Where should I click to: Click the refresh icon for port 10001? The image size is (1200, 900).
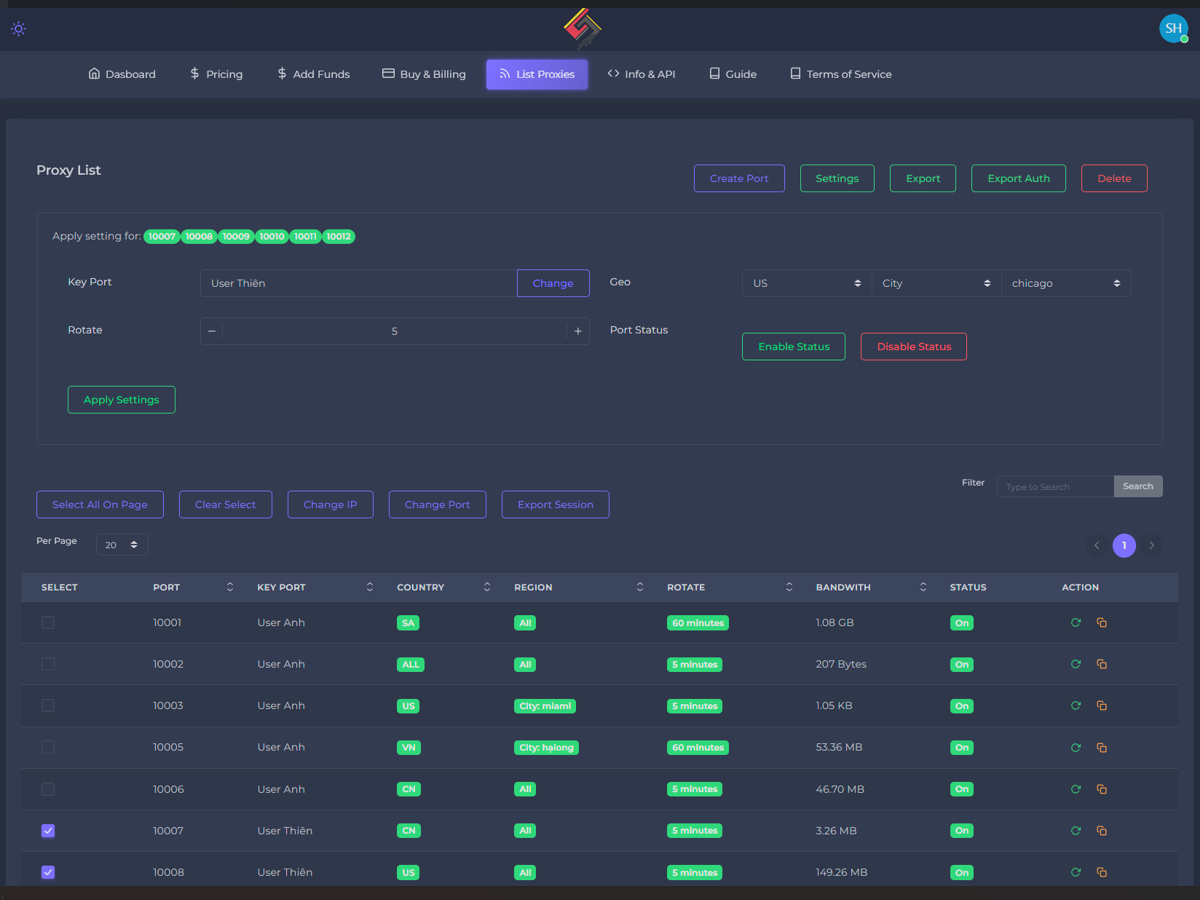coord(1076,623)
